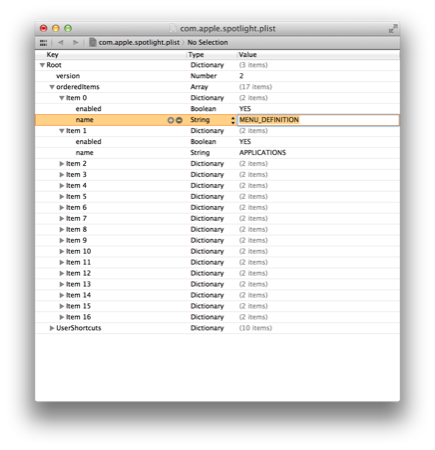
Task: Go back with the left arrow
Action: (x=61, y=42)
